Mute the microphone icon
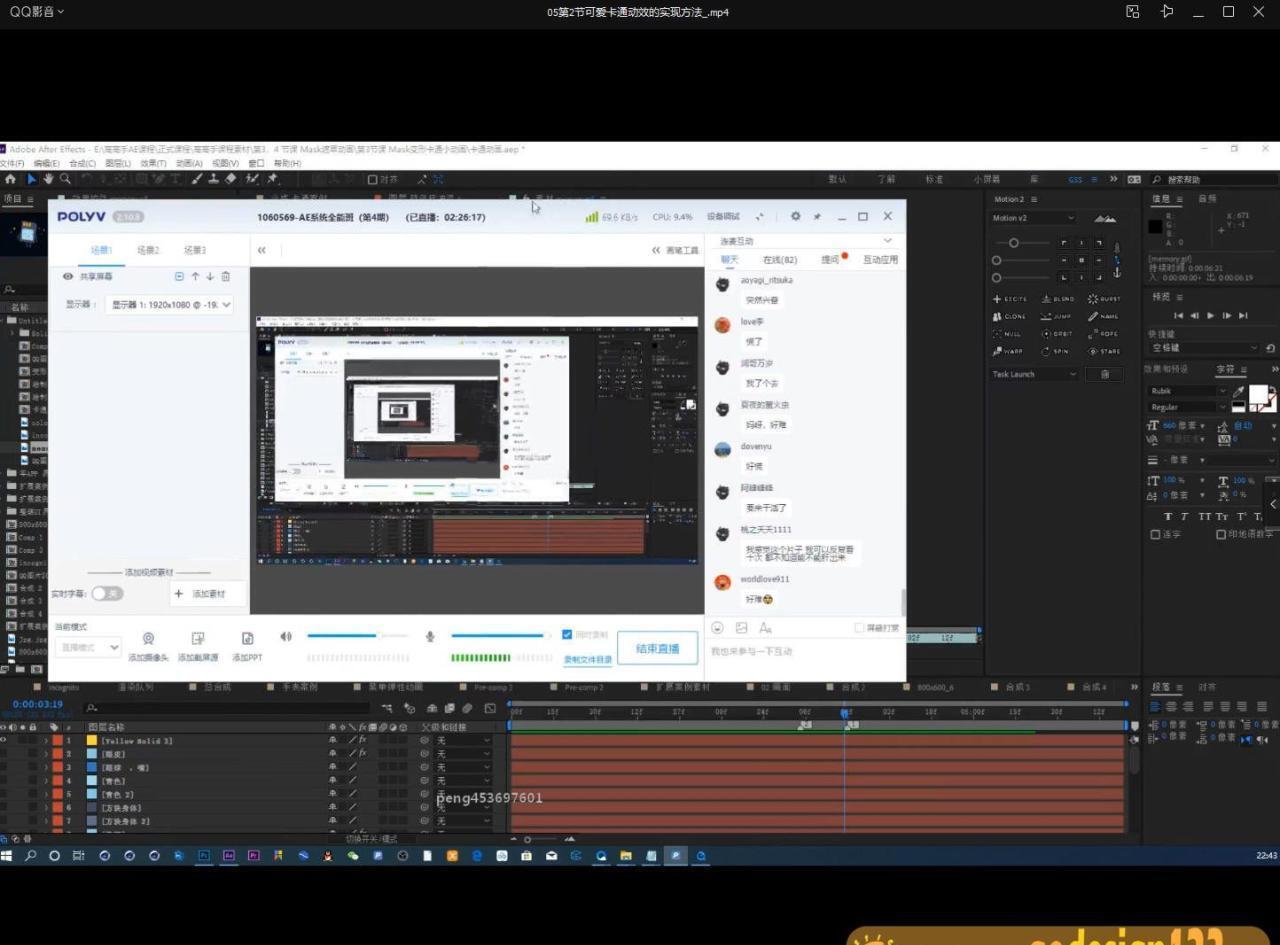The width and height of the screenshot is (1280, 945). [x=430, y=636]
